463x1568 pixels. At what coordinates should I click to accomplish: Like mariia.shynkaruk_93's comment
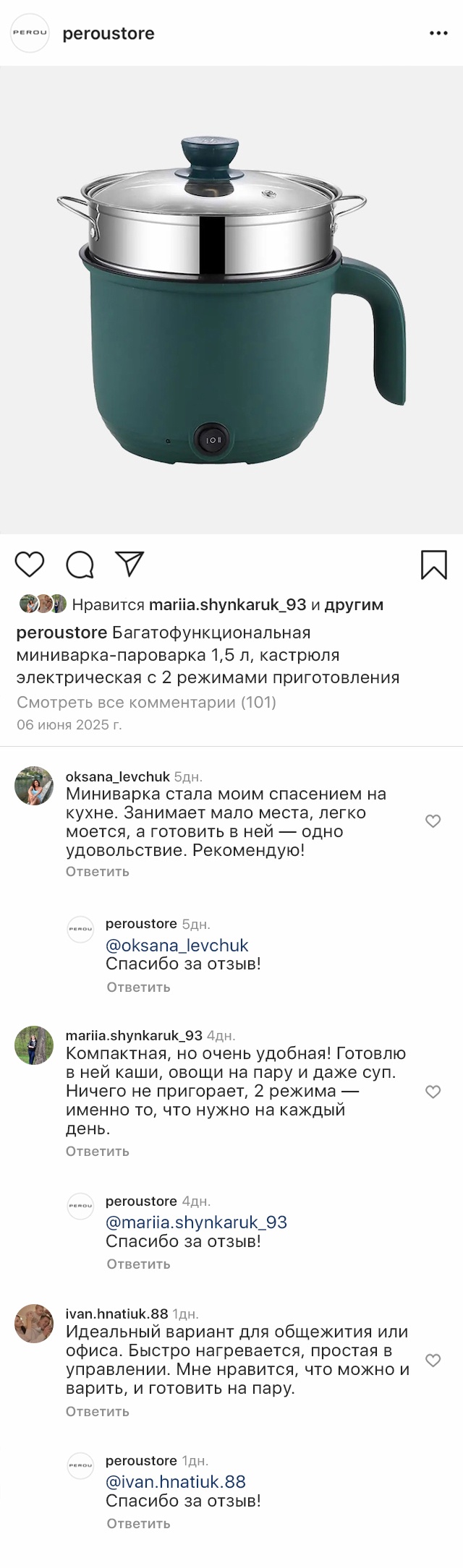pos(433,1092)
